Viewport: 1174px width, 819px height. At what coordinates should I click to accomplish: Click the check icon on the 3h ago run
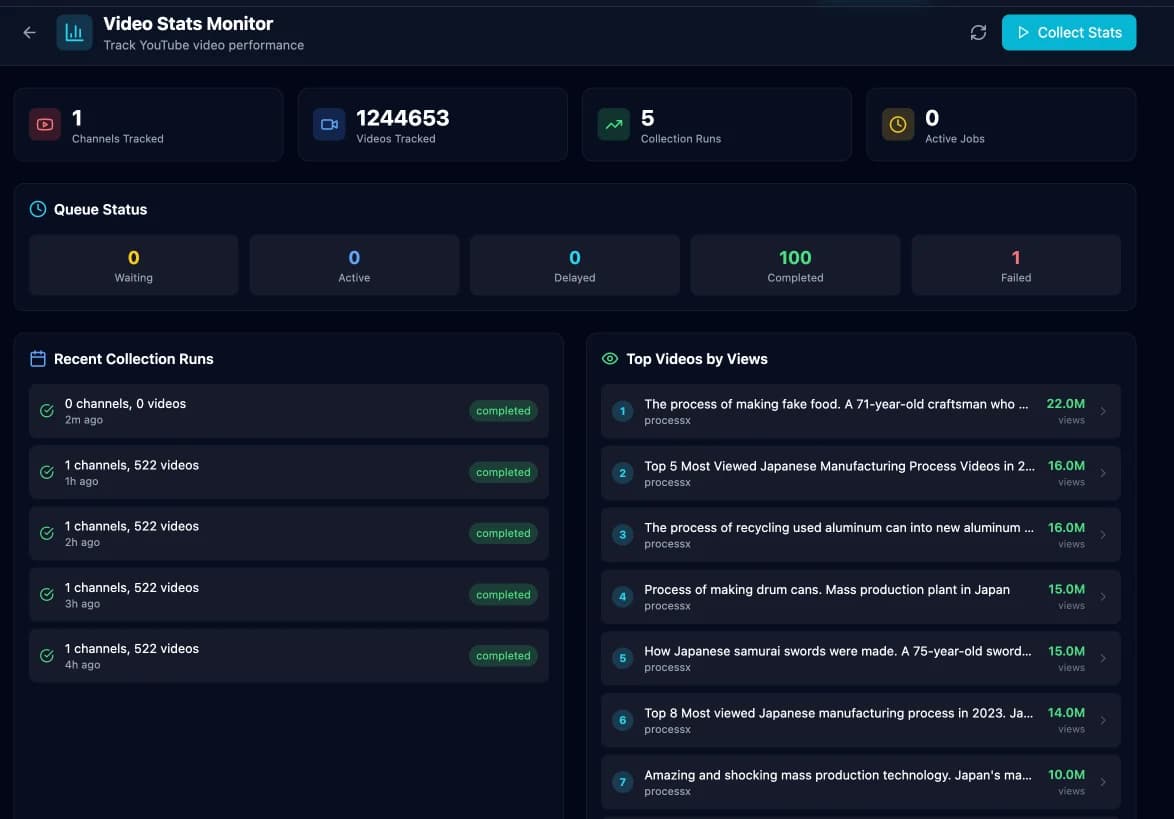[x=46, y=594]
